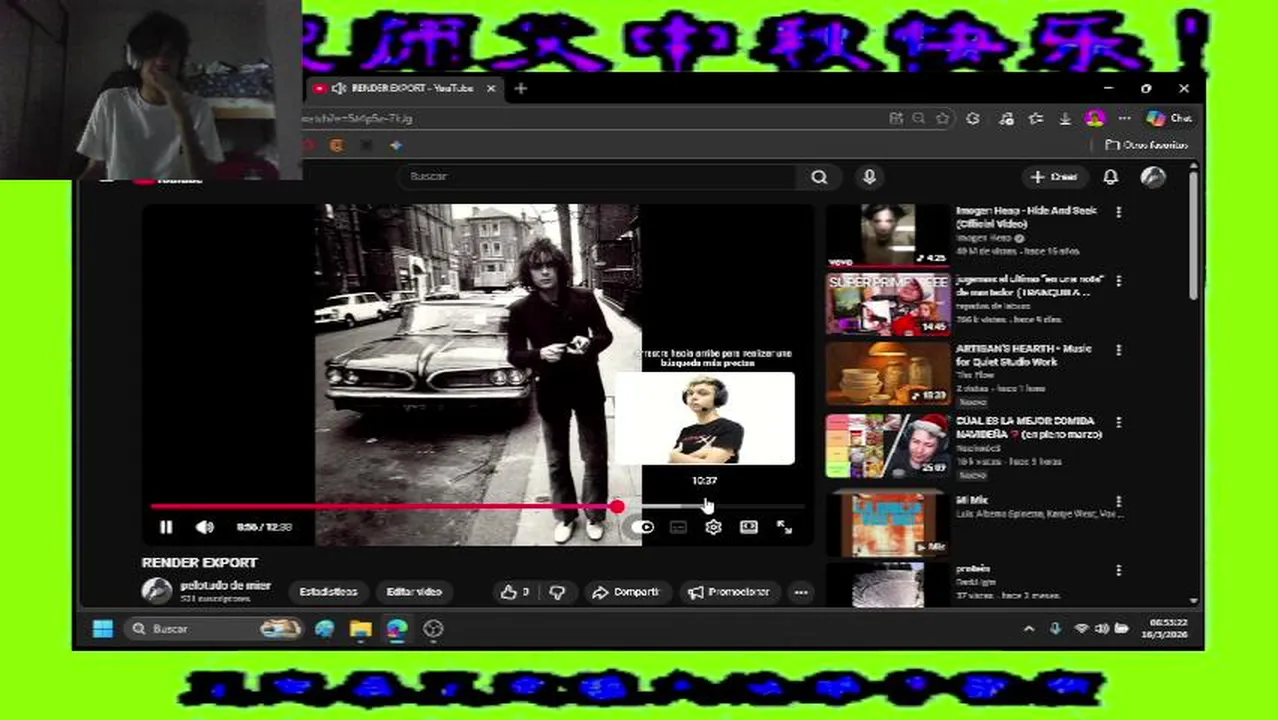1278x720 pixels.
Task: Switch to theater mode in the player
Action: 749,527
